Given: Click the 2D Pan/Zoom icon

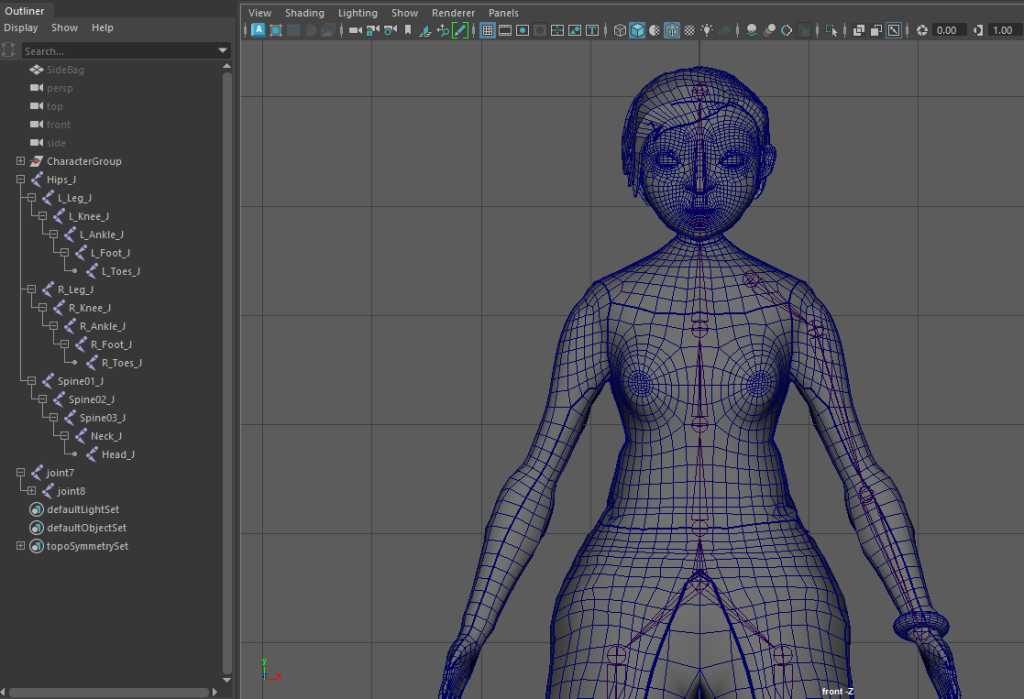Looking at the screenshot, I should pyautogui.click(x=442, y=30).
